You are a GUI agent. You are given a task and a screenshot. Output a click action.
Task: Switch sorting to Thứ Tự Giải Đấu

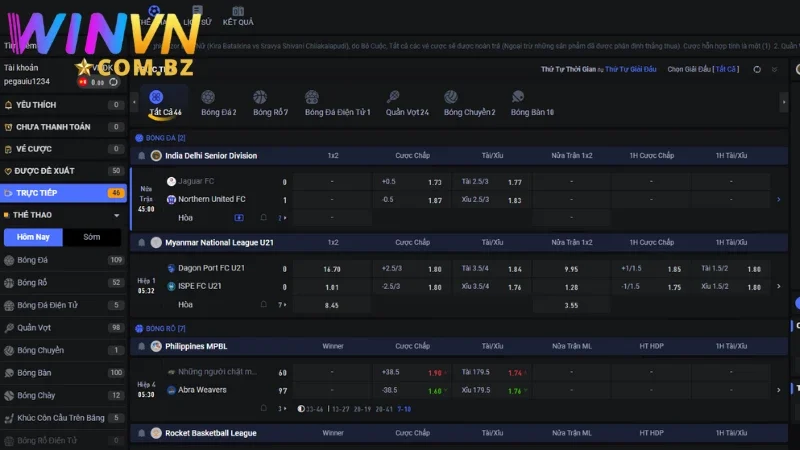[x=628, y=69]
